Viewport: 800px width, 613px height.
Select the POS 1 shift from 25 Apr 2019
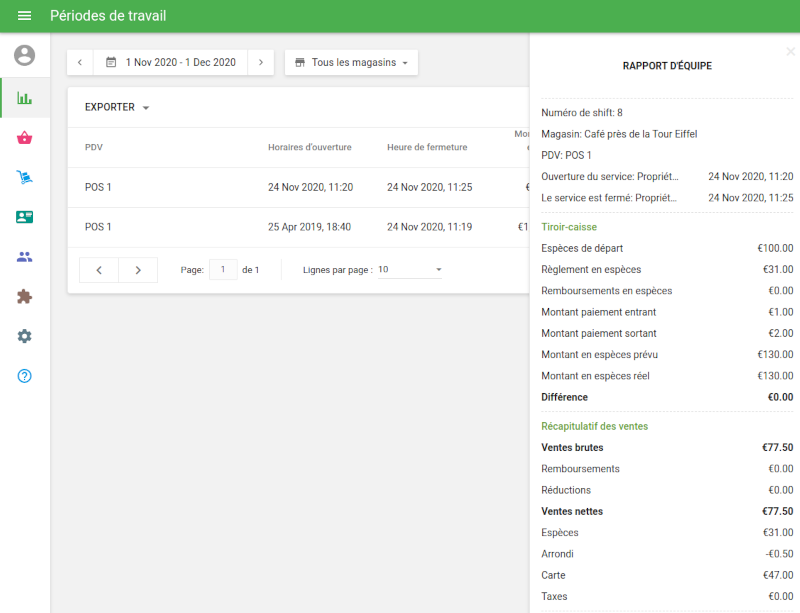tap(300, 227)
